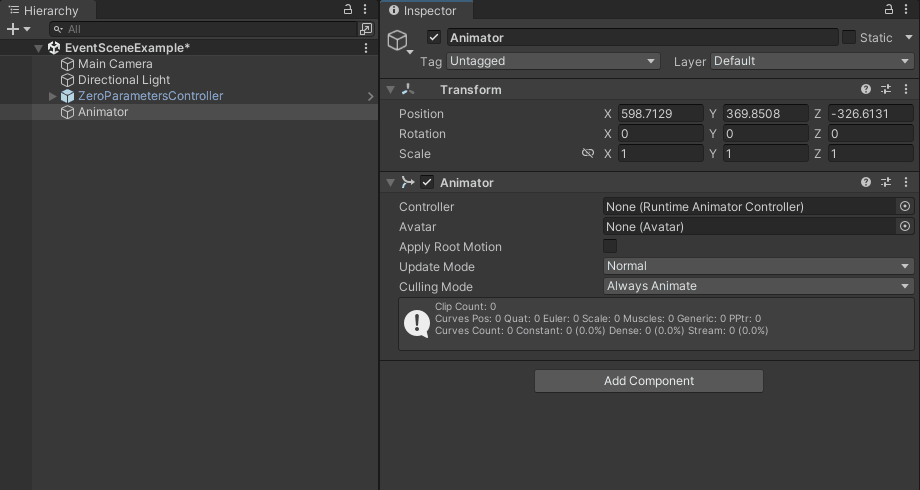Open the Avatar object picker
This screenshot has width=920, height=490.
(905, 227)
